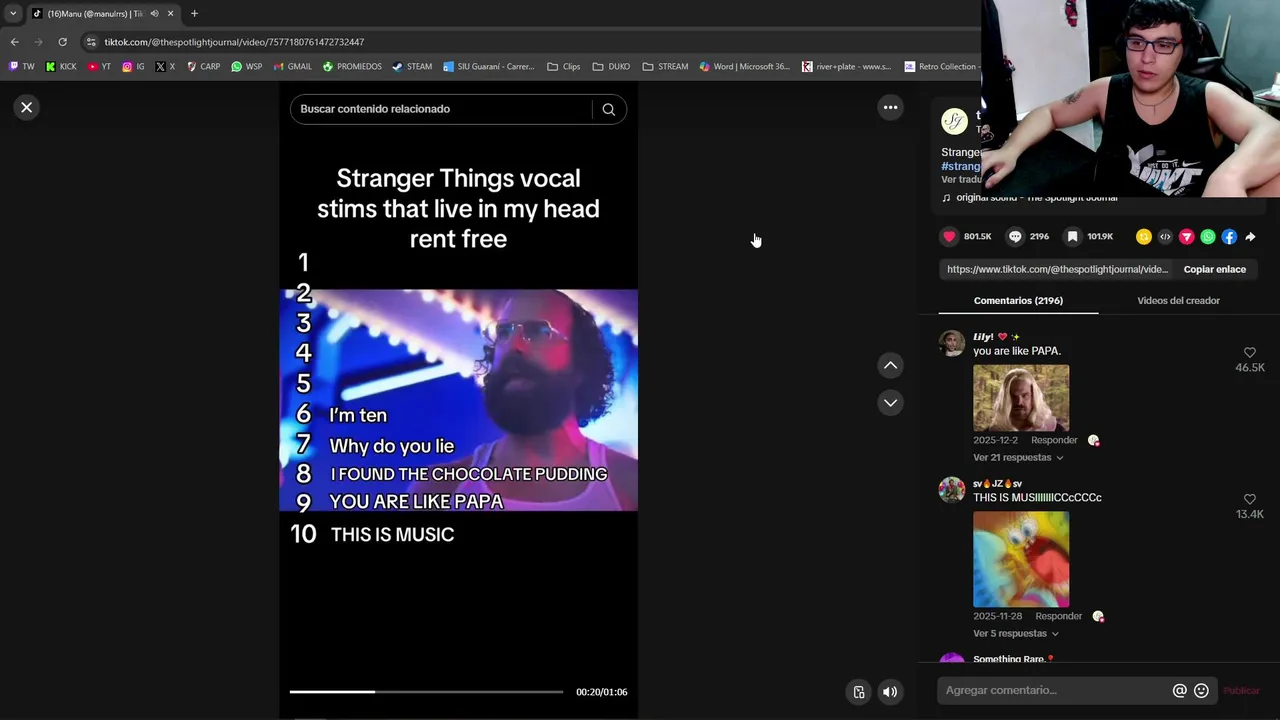Get the embed code icon
The height and width of the screenshot is (720, 1280).
(1165, 237)
